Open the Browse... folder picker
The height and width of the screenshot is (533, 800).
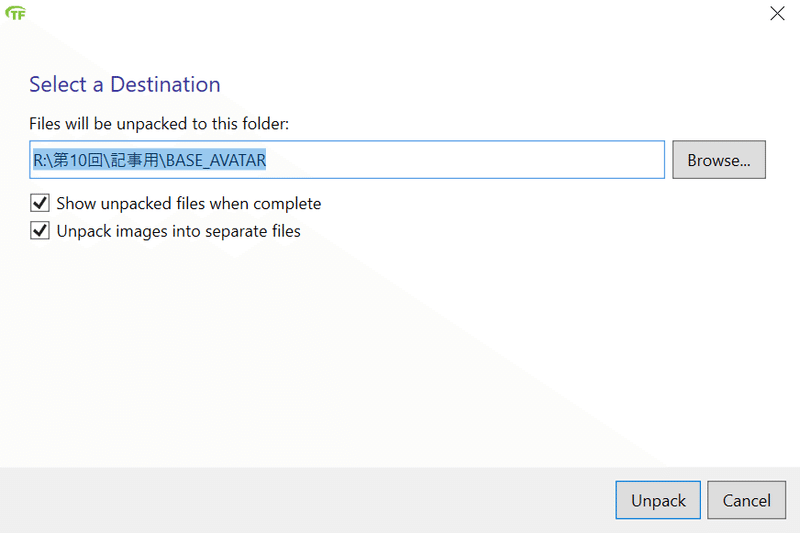pyautogui.click(x=718, y=160)
